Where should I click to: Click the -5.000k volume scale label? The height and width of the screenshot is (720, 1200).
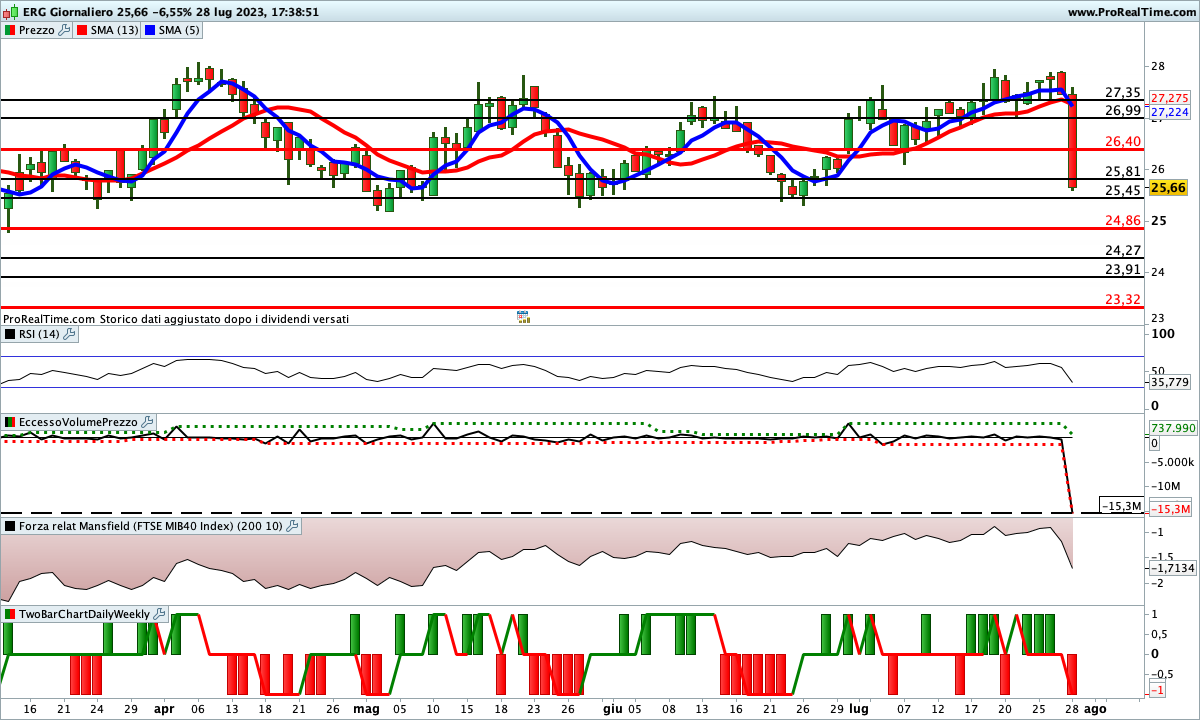click(x=1171, y=462)
